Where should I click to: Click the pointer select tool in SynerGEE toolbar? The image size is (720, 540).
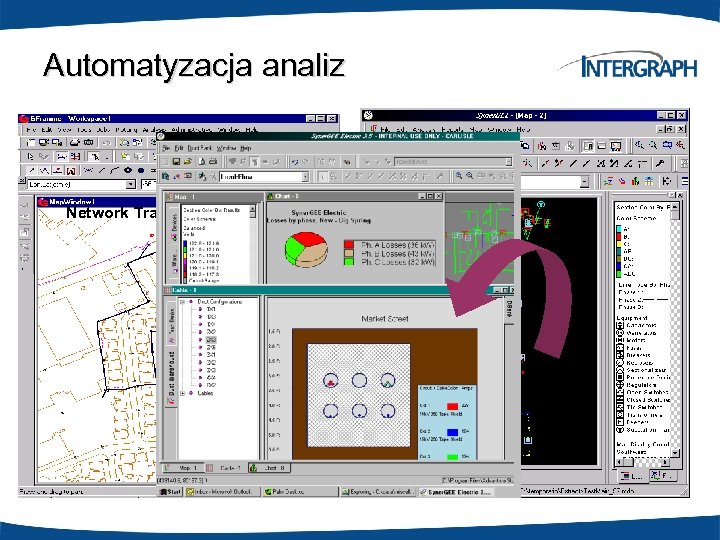coord(322,176)
